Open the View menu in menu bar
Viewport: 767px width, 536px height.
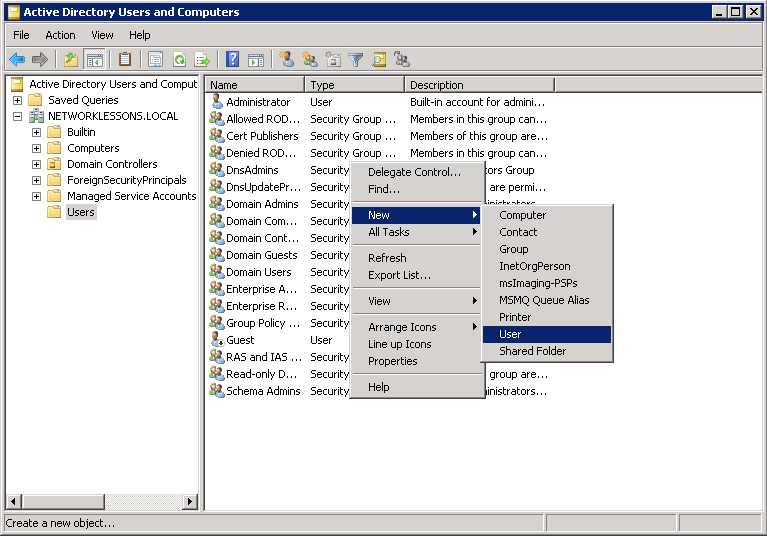(x=102, y=35)
